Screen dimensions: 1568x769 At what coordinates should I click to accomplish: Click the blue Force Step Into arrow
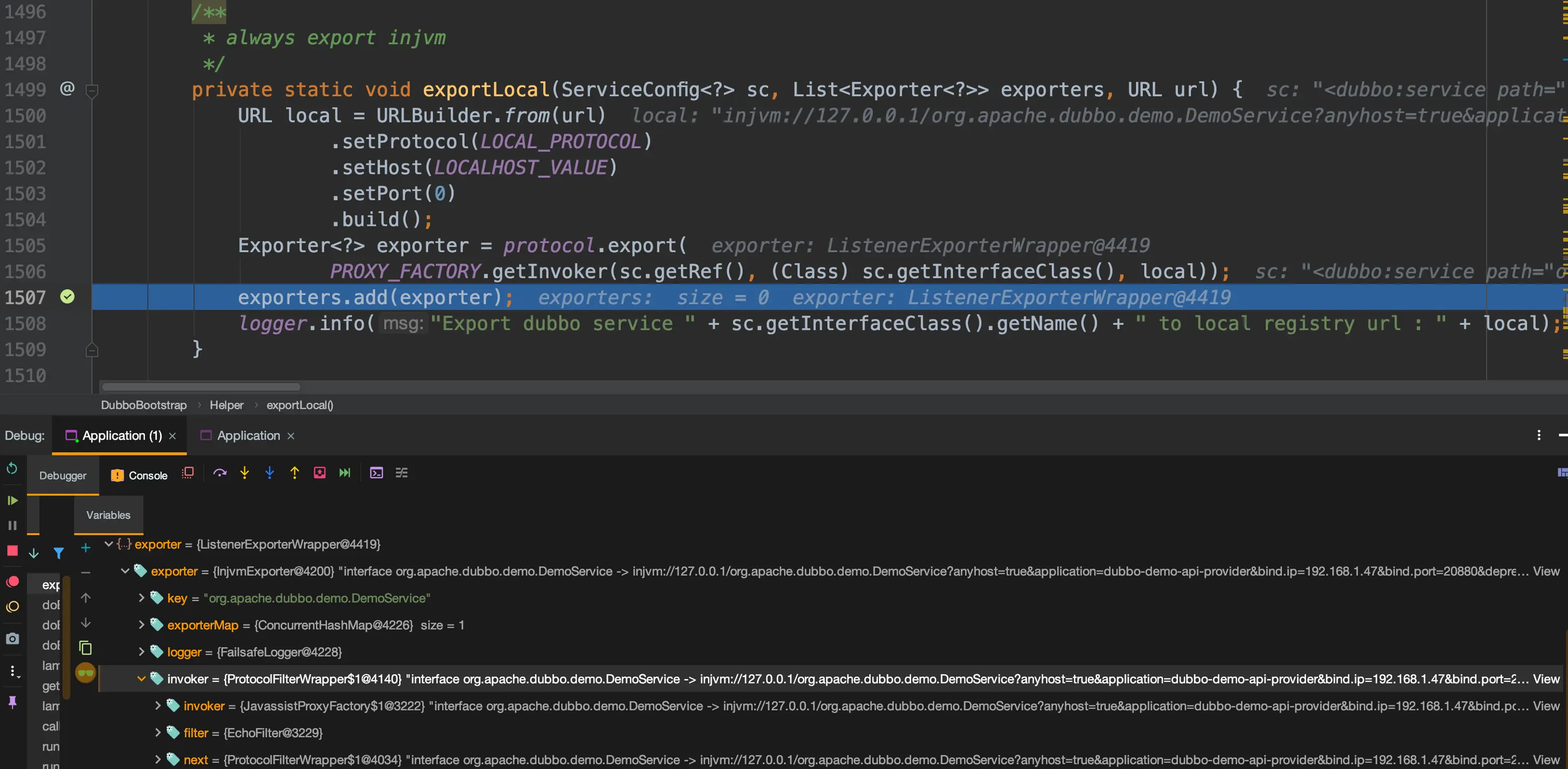tap(270, 473)
